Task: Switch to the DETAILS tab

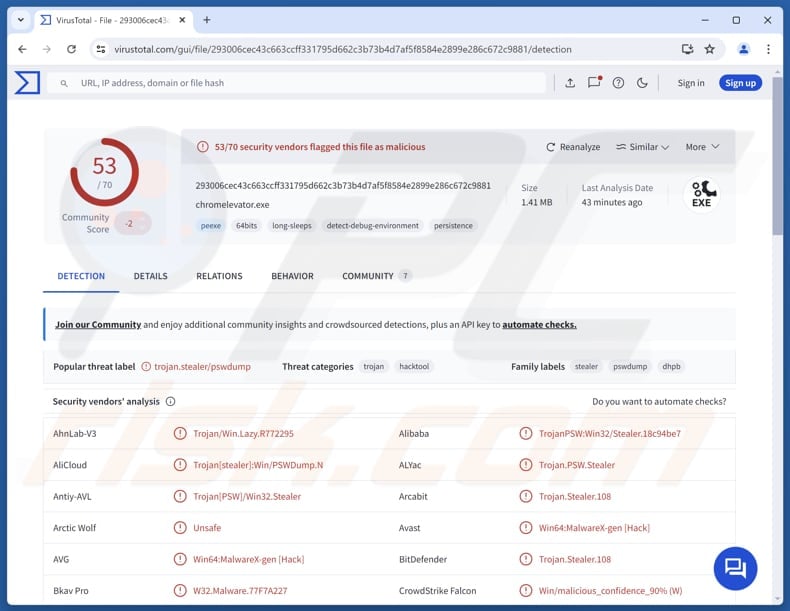Action: point(150,276)
